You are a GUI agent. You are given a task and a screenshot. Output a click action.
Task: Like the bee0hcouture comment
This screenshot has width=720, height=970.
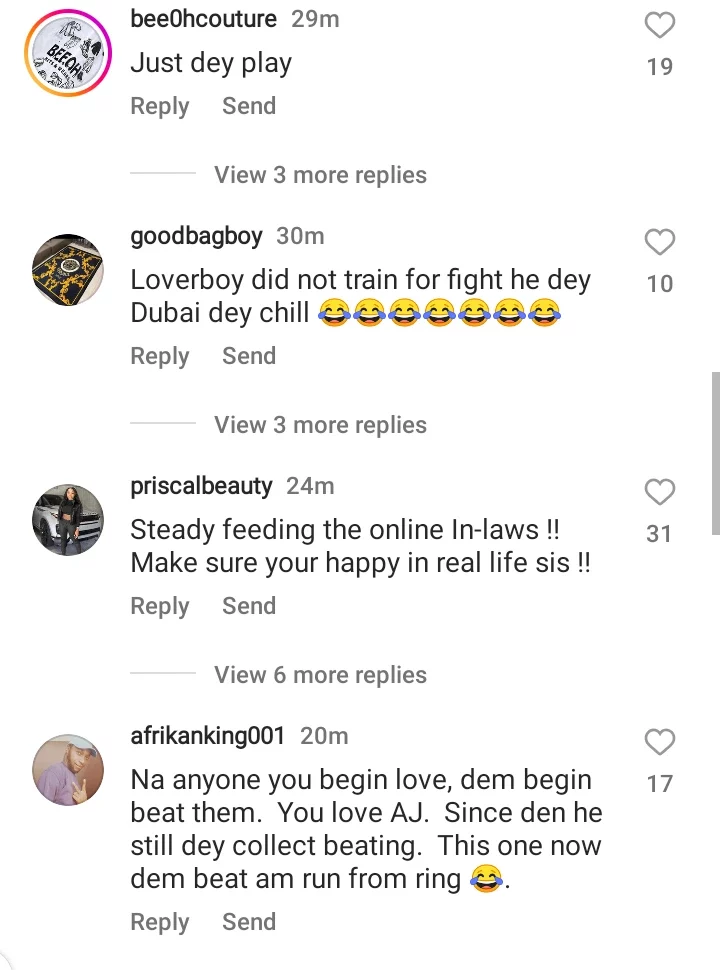[x=659, y=25]
